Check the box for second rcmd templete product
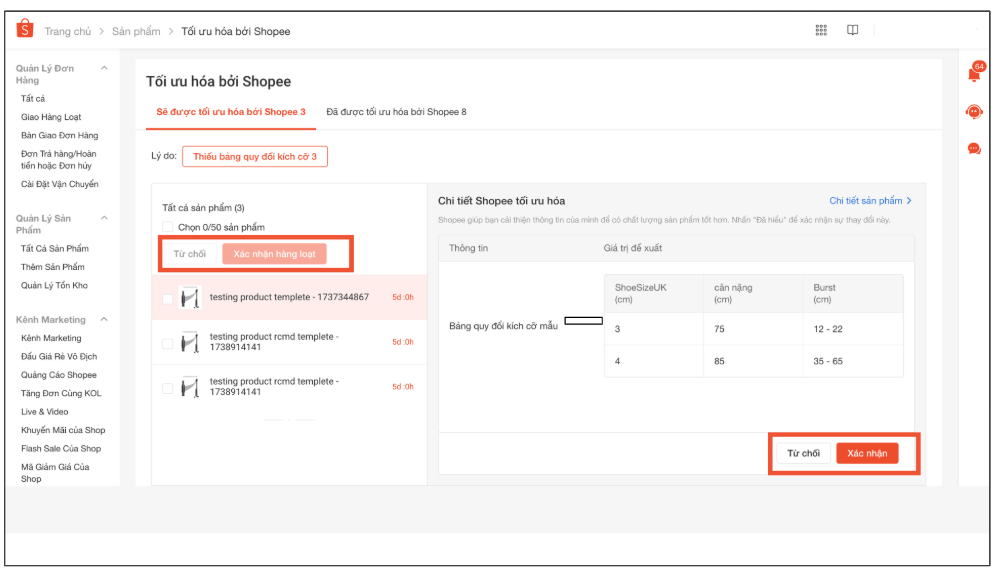 click(x=167, y=343)
